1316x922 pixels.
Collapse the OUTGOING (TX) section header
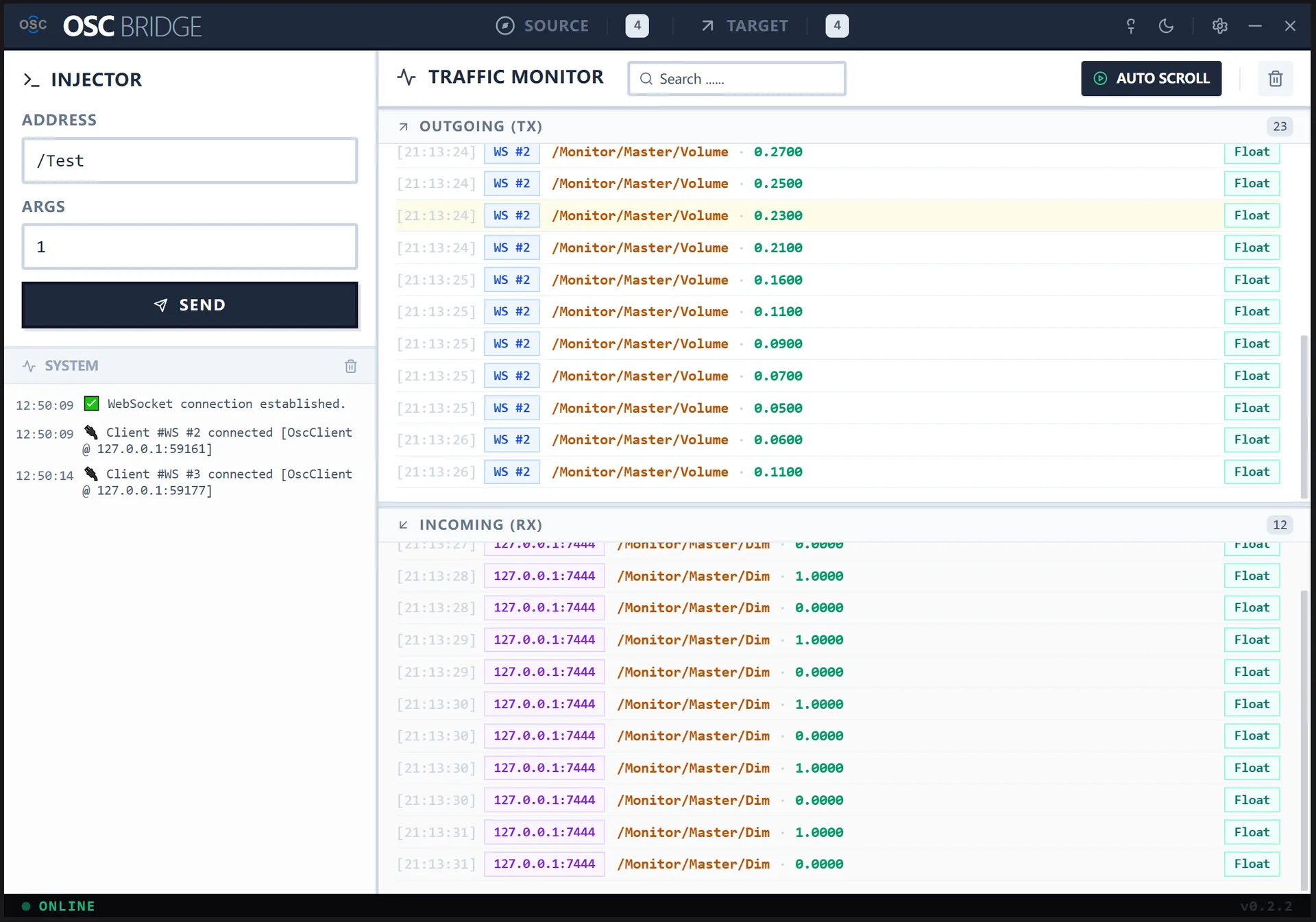click(x=480, y=126)
